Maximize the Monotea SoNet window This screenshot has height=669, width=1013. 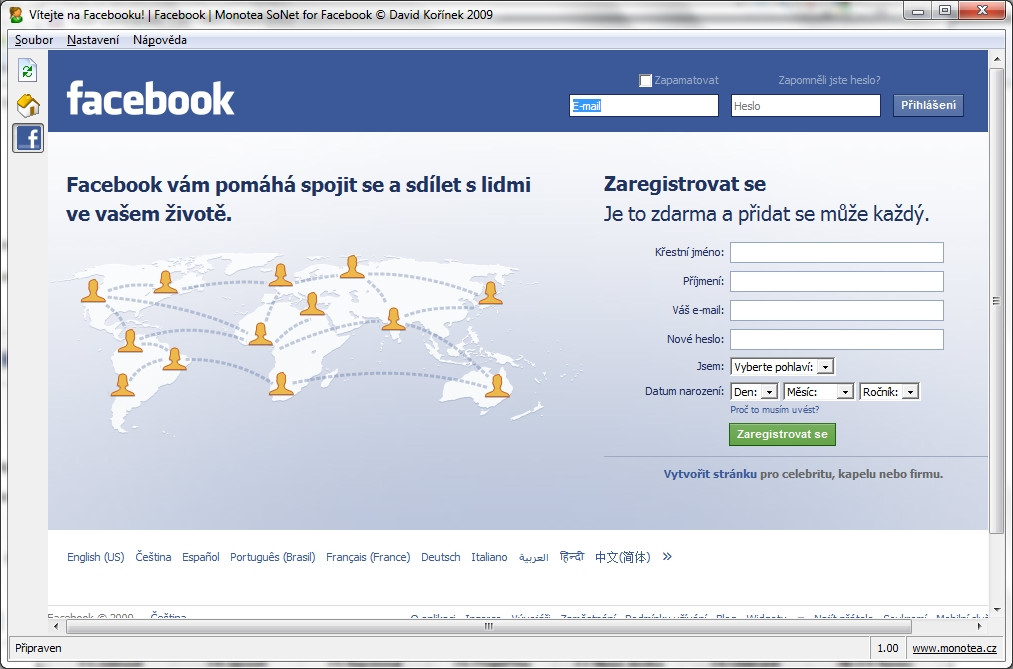point(945,11)
